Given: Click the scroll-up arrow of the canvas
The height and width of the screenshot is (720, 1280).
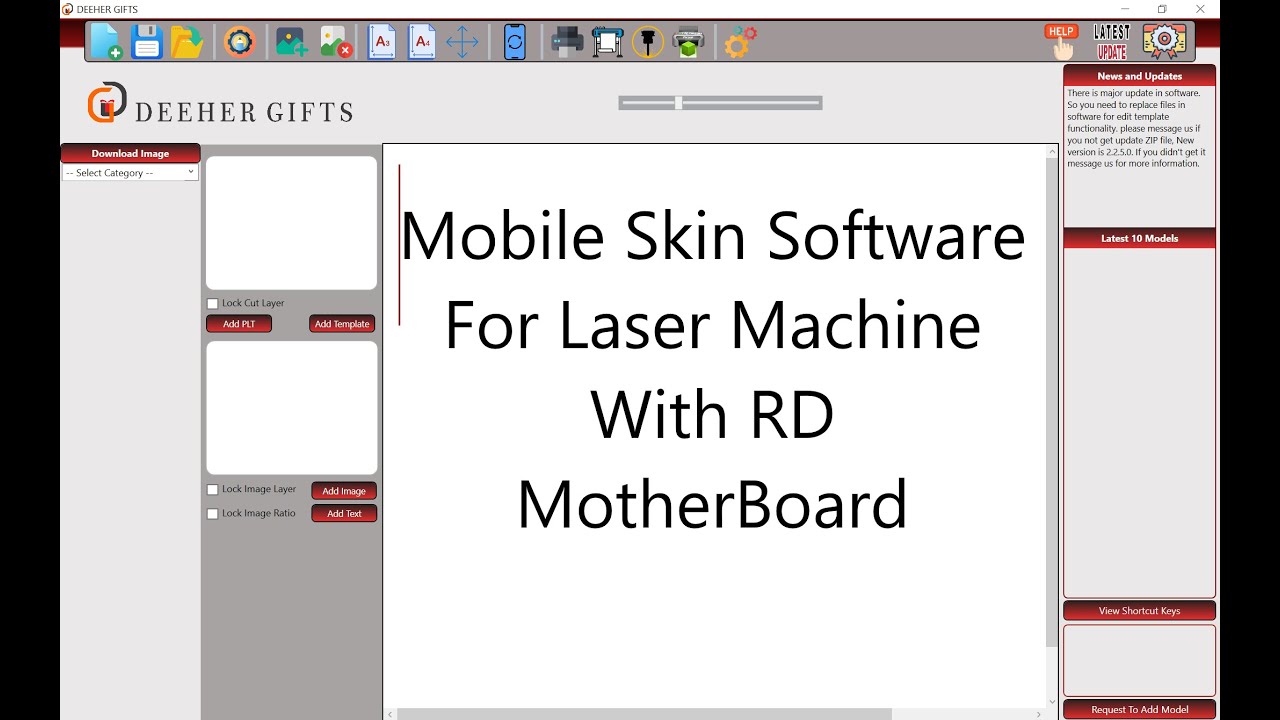Looking at the screenshot, I should [1051, 151].
